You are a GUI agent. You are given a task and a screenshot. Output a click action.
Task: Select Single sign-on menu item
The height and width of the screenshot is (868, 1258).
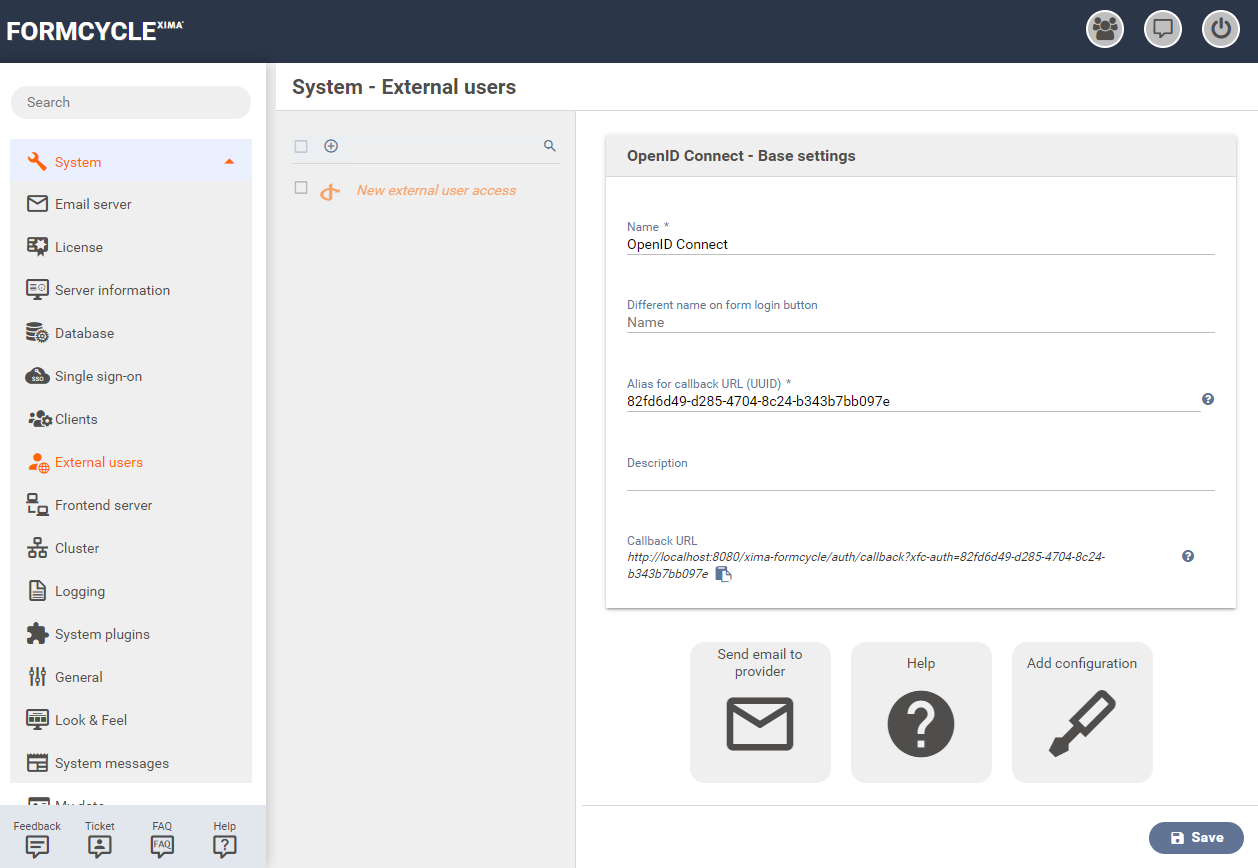point(98,376)
